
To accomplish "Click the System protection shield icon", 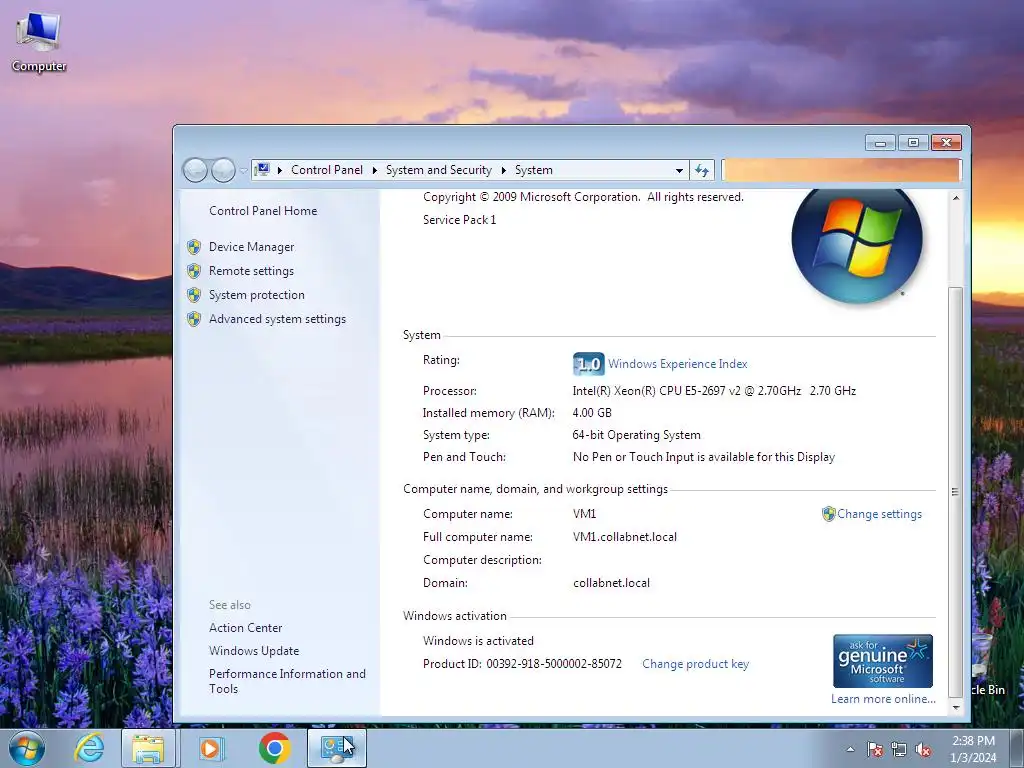I will pos(194,295).
